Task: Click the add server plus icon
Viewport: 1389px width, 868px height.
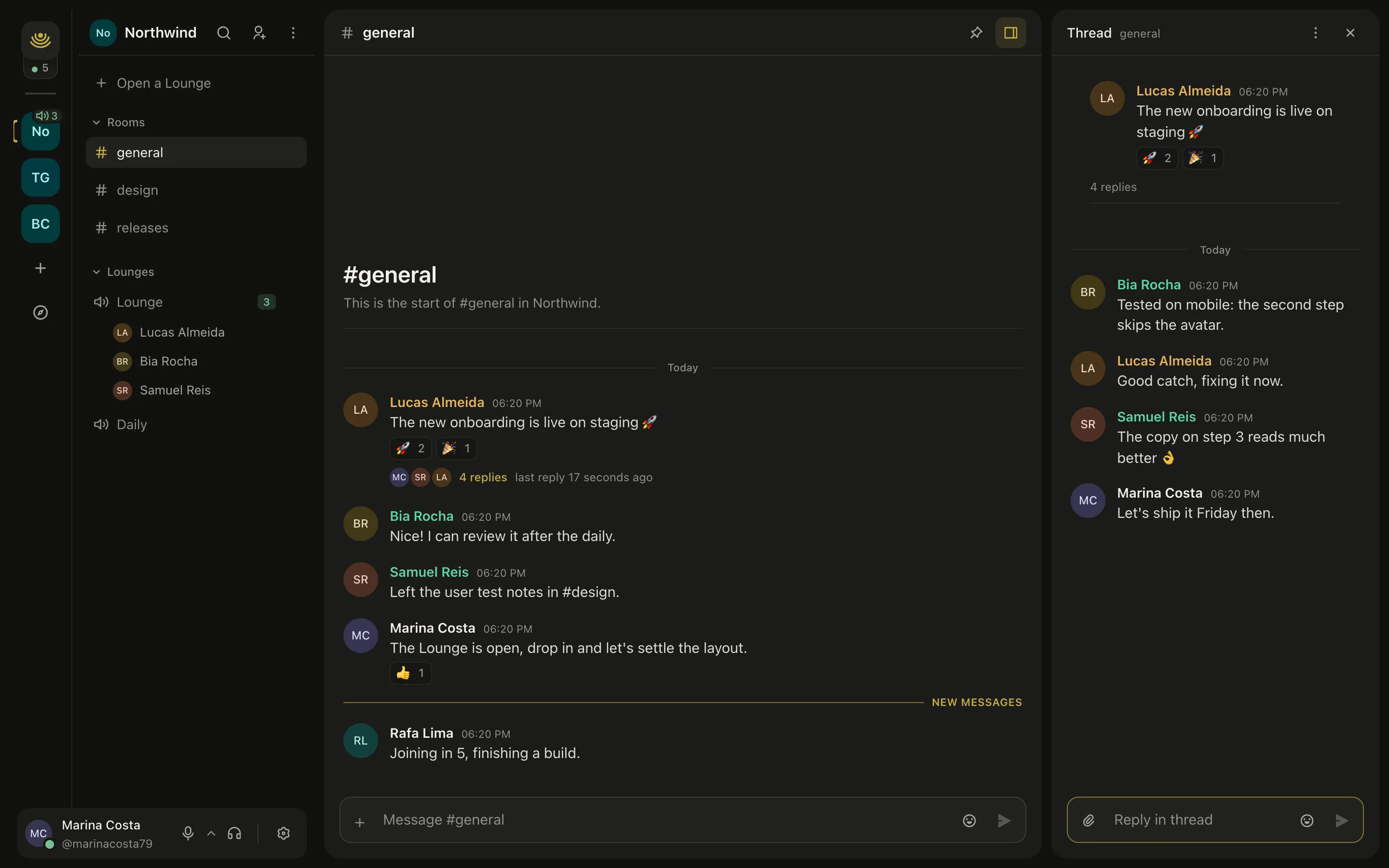Action: click(40, 268)
